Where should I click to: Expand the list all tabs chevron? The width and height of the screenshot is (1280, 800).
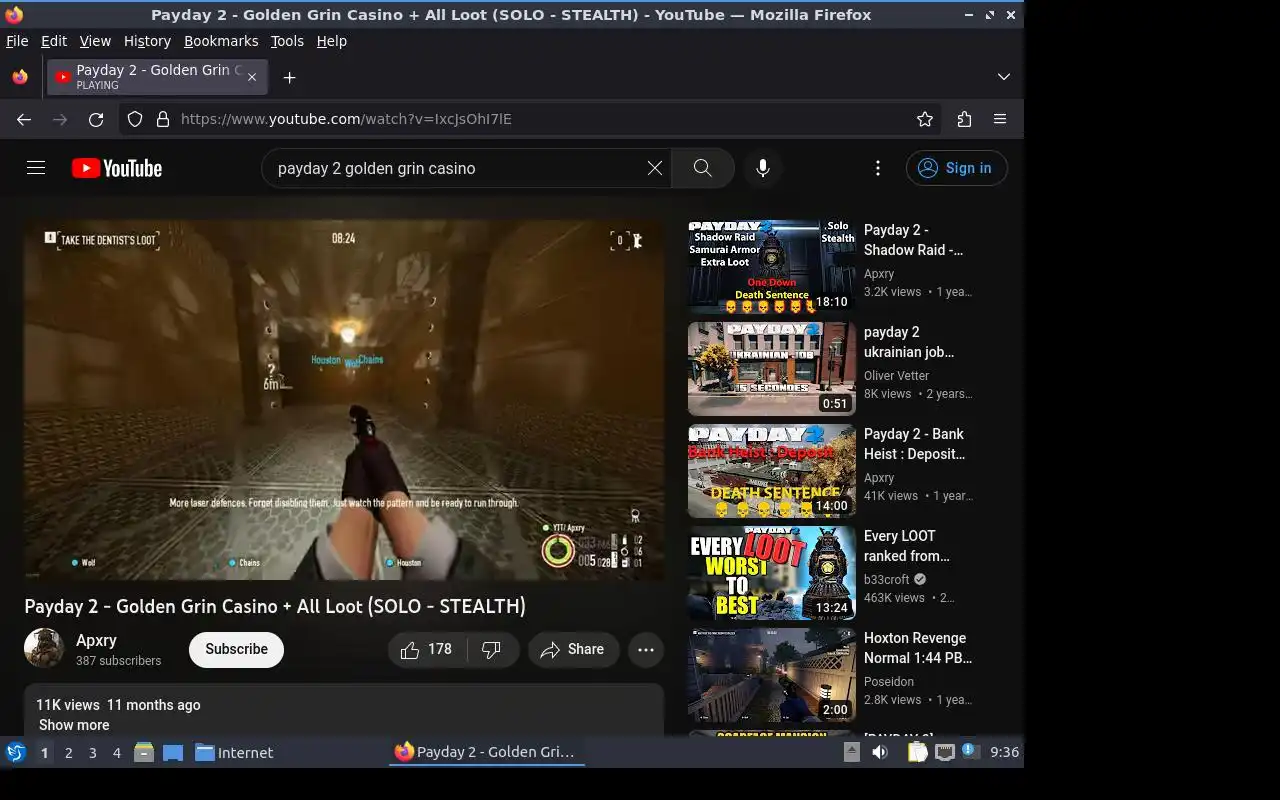tap(1004, 77)
